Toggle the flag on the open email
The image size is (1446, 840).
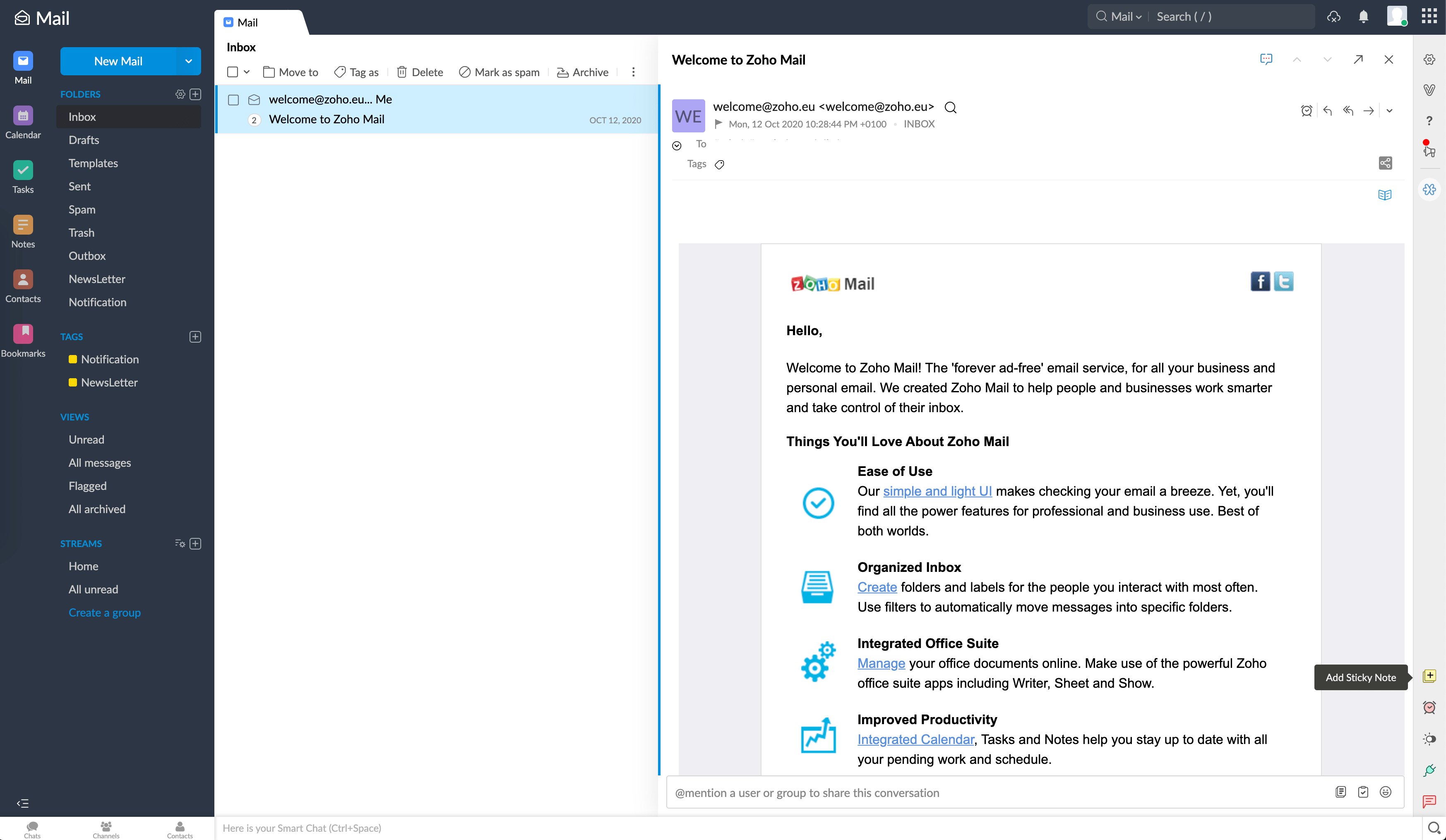click(x=718, y=124)
